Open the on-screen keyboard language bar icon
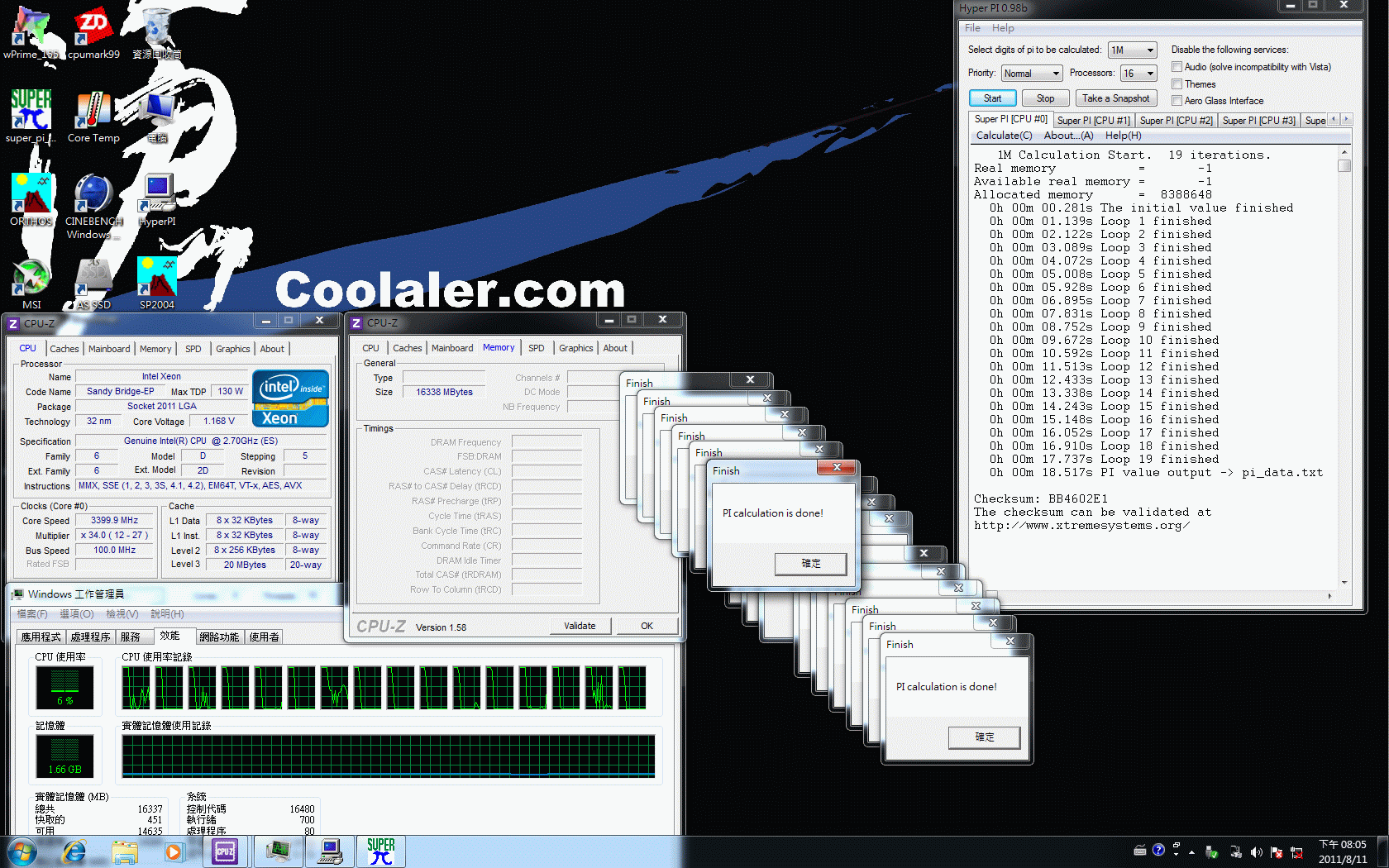The height and width of the screenshot is (868, 1389). (1140, 850)
